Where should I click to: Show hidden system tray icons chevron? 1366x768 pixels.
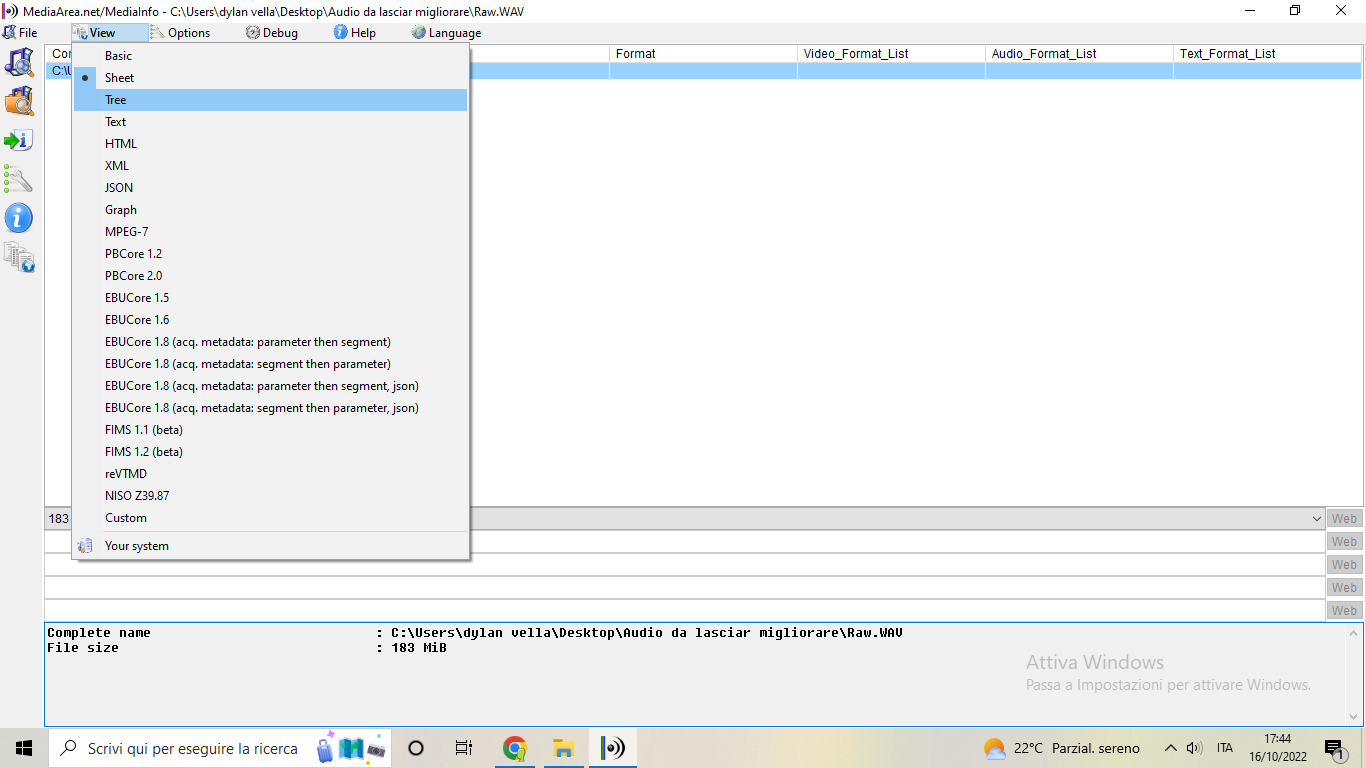1170,748
